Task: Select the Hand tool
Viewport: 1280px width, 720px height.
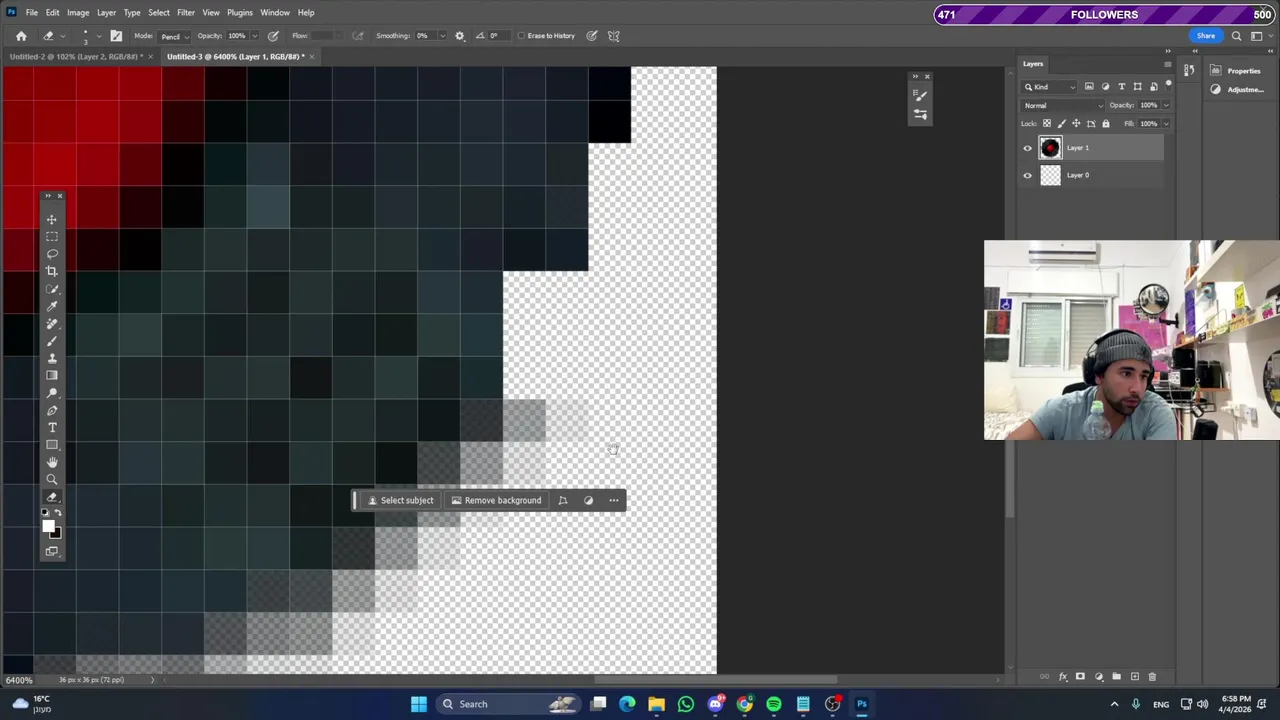Action: [52, 463]
